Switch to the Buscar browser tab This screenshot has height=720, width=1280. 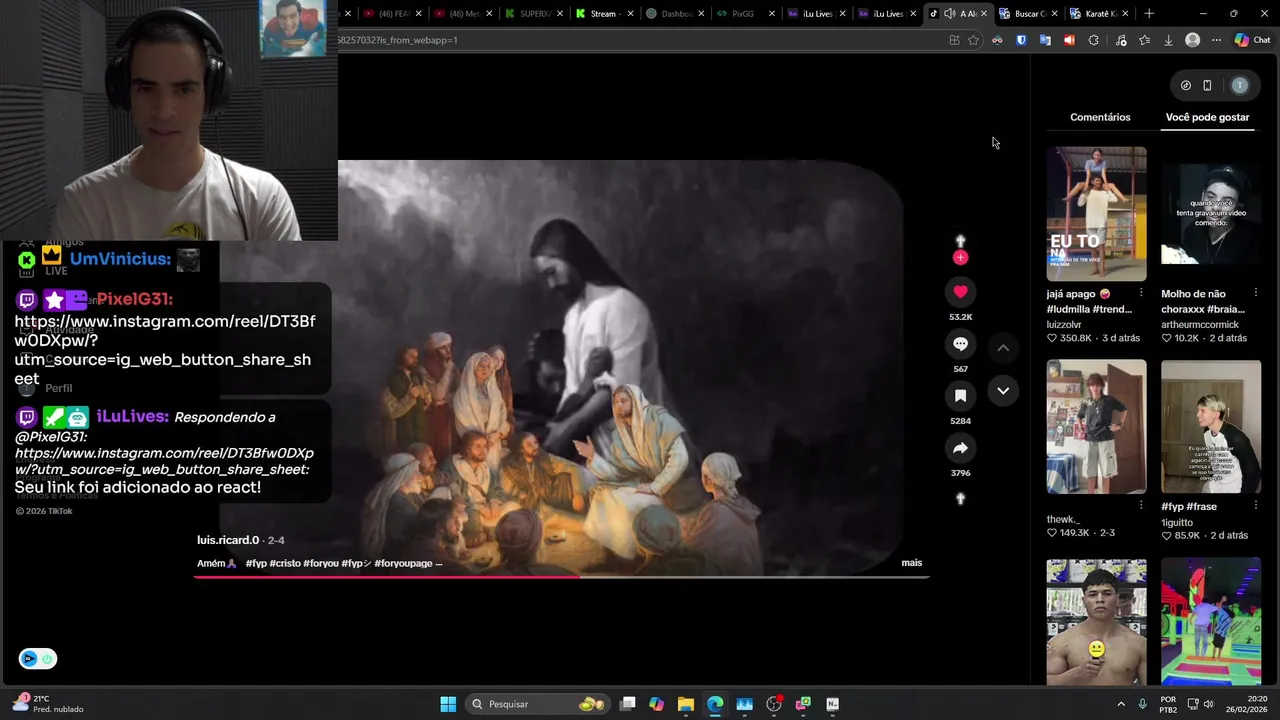[1027, 14]
